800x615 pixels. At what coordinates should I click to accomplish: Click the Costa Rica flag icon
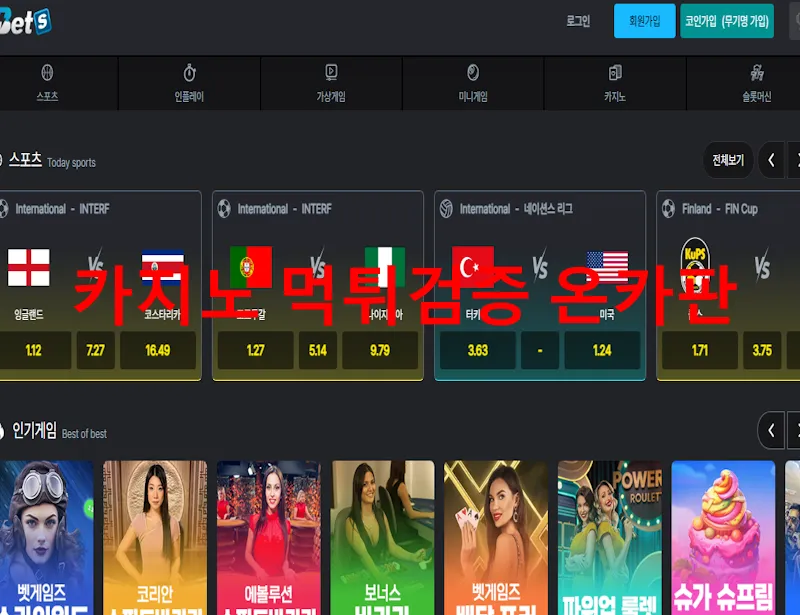162,267
